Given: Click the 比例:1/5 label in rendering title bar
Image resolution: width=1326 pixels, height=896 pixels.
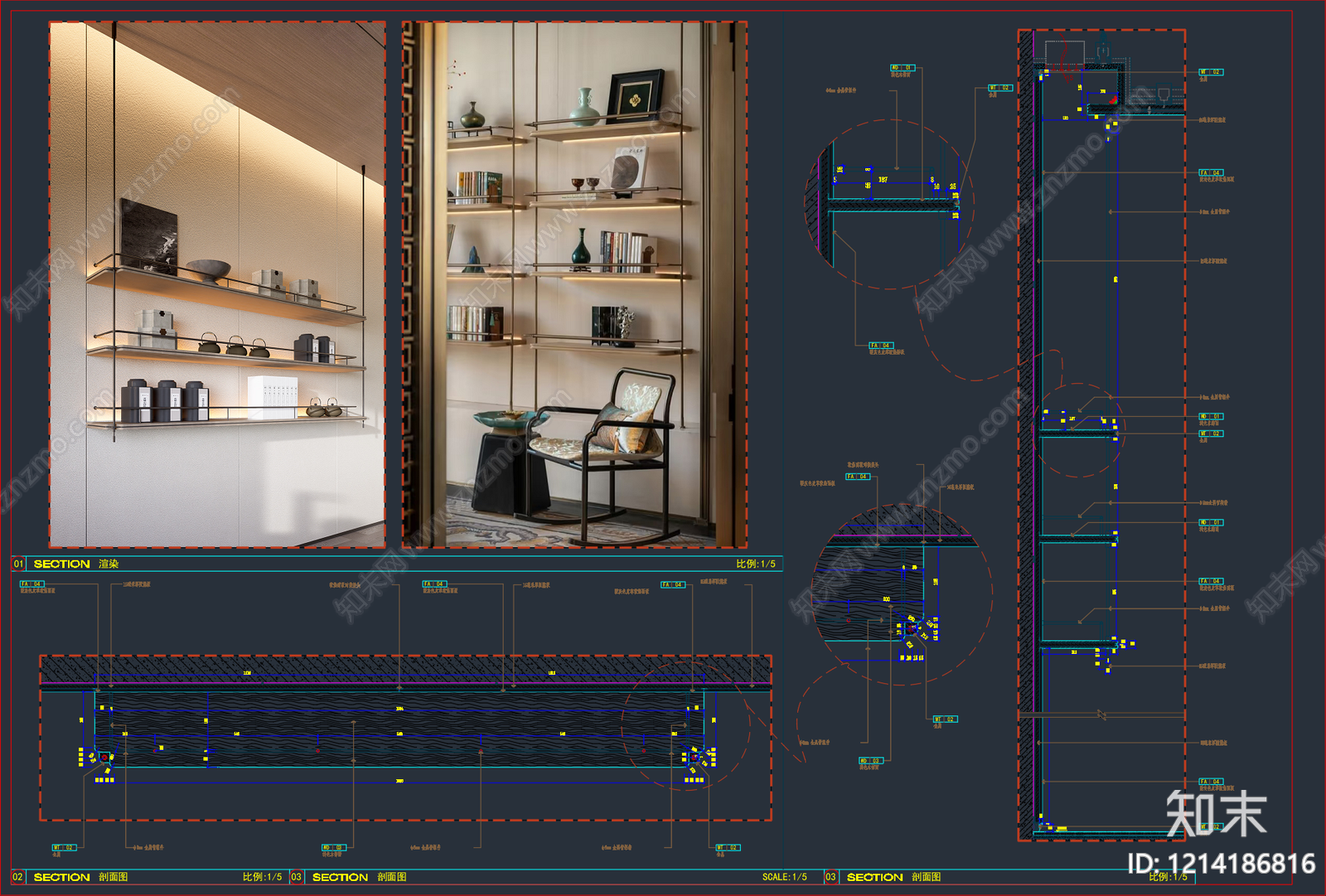Looking at the screenshot, I should 756,564.
